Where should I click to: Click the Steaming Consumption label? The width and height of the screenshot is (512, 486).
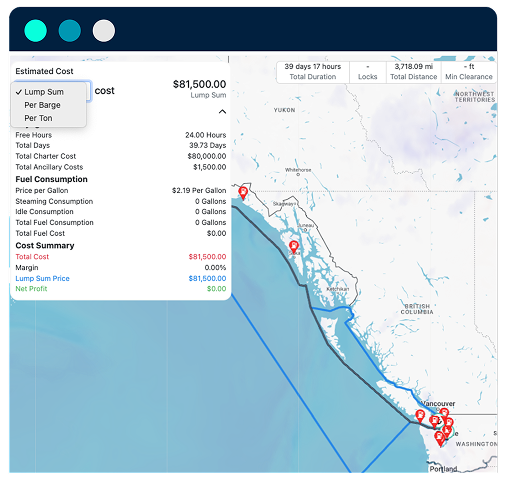(54, 201)
